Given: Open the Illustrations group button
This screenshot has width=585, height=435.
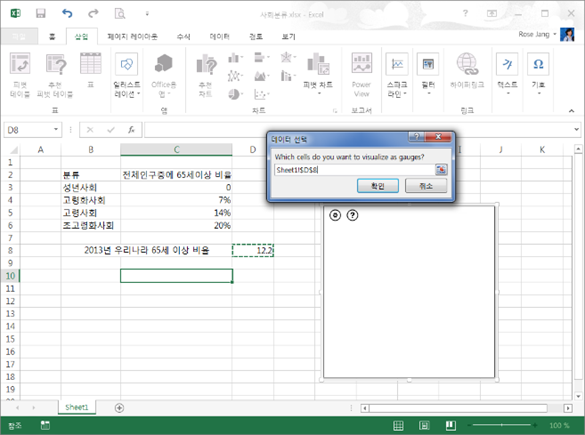Looking at the screenshot, I should pos(127,75).
